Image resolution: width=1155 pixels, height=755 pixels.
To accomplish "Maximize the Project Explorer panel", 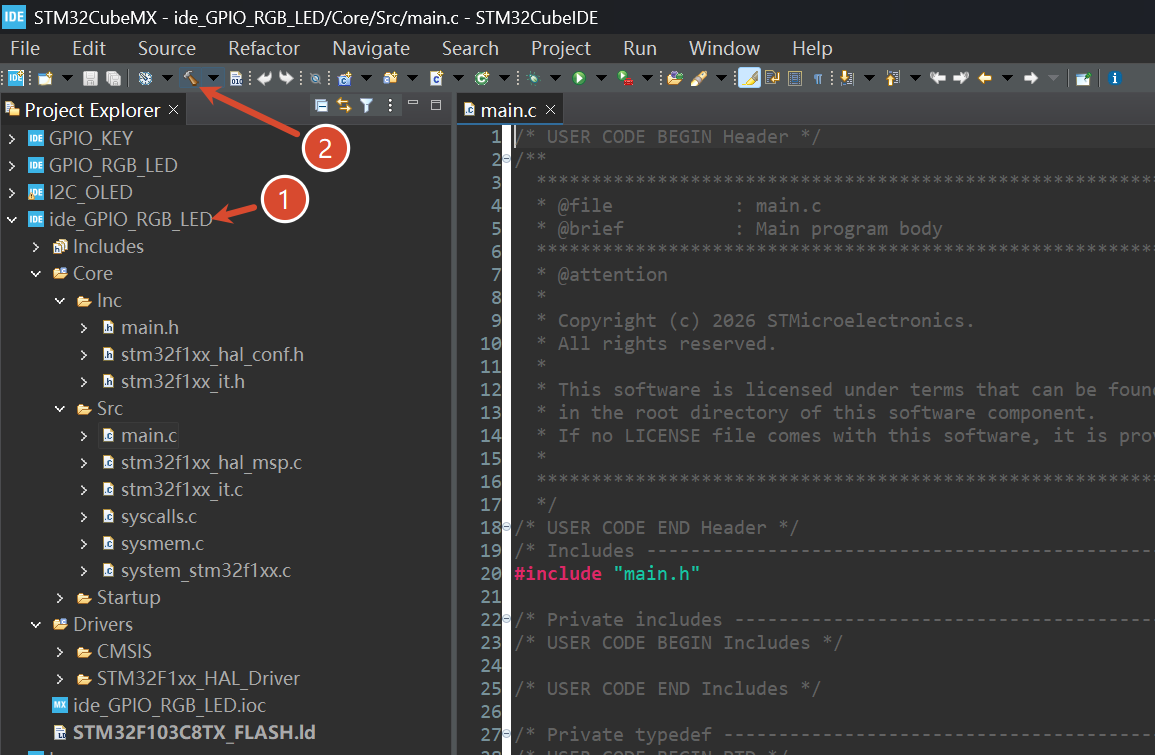I will [x=436, y=105].
